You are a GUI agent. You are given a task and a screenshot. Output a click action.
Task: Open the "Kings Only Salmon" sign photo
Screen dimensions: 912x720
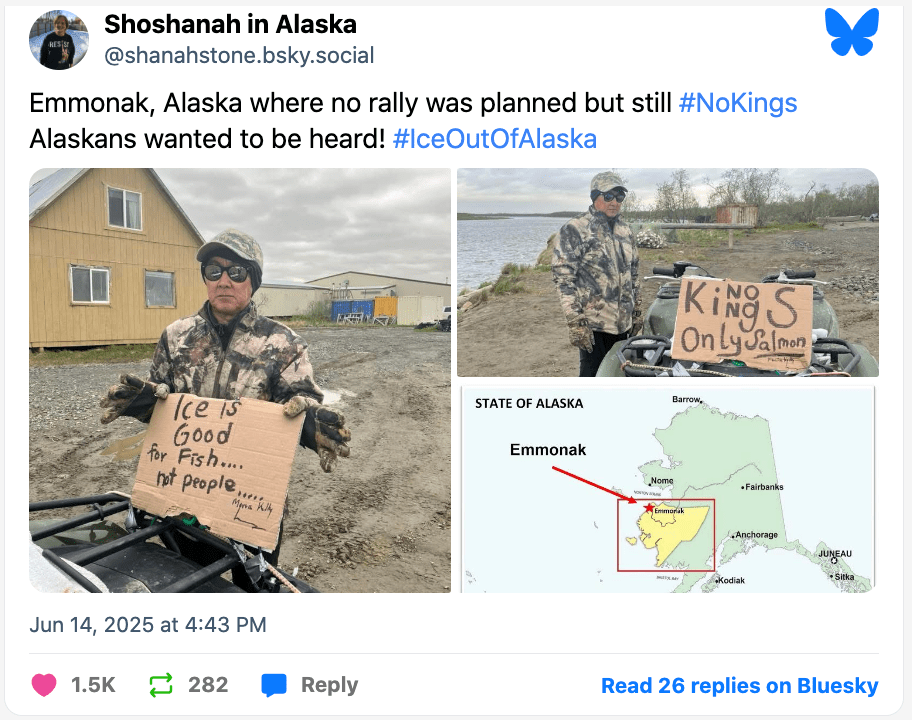pos(667,272)
